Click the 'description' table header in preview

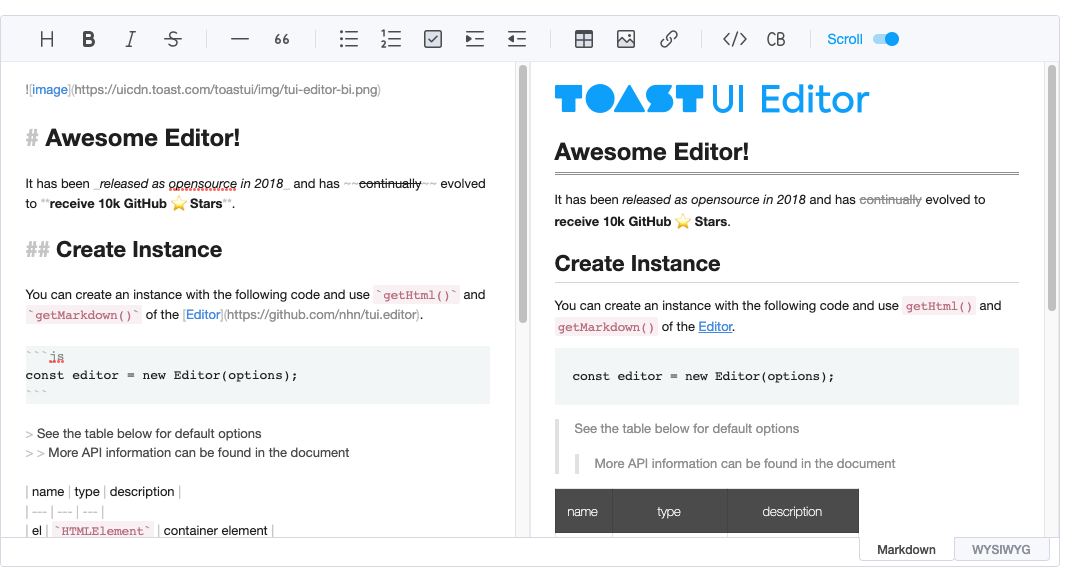tap(792, 512)
